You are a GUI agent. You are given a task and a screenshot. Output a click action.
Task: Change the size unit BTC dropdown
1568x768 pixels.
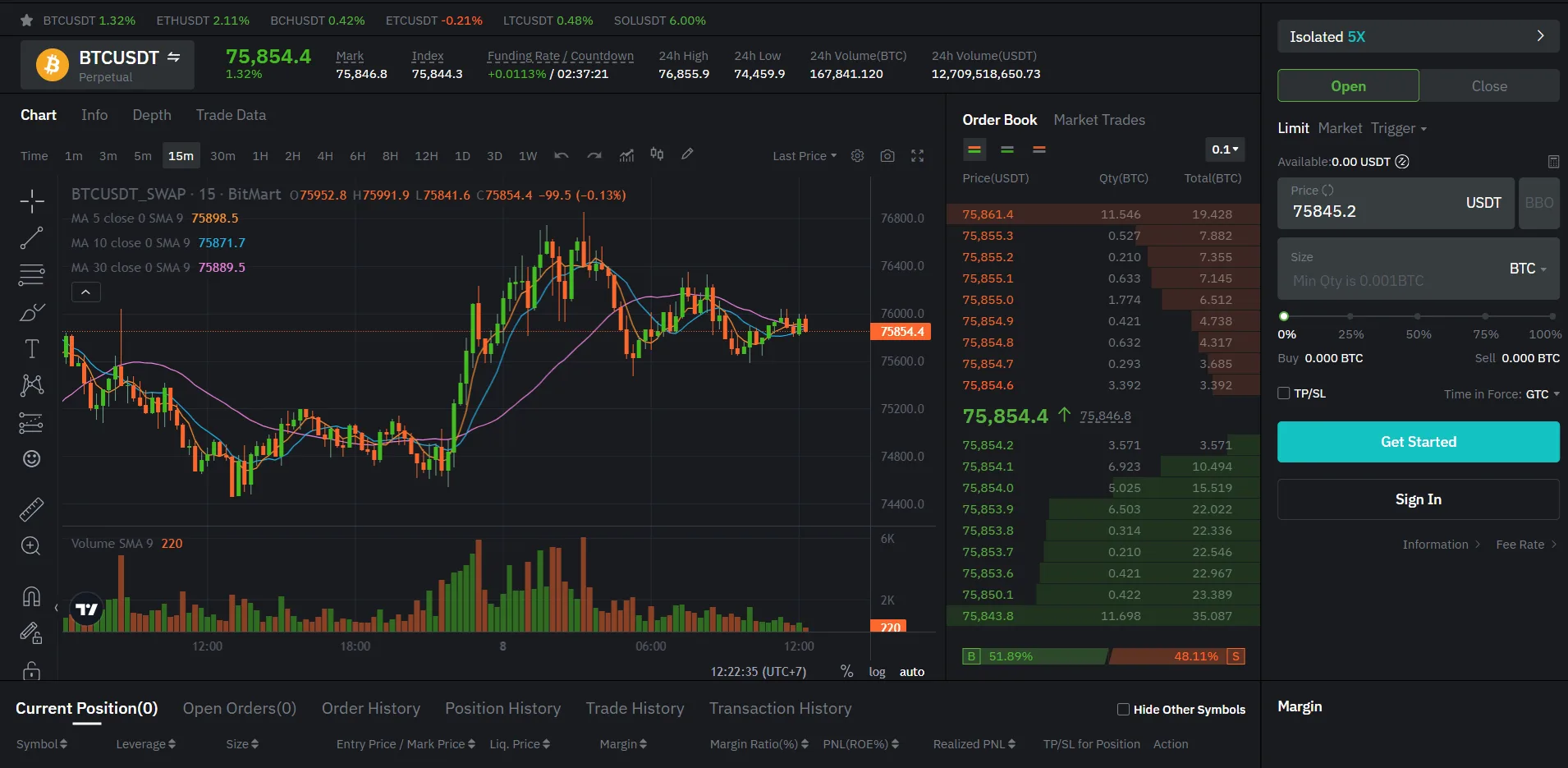[1527, 269]
